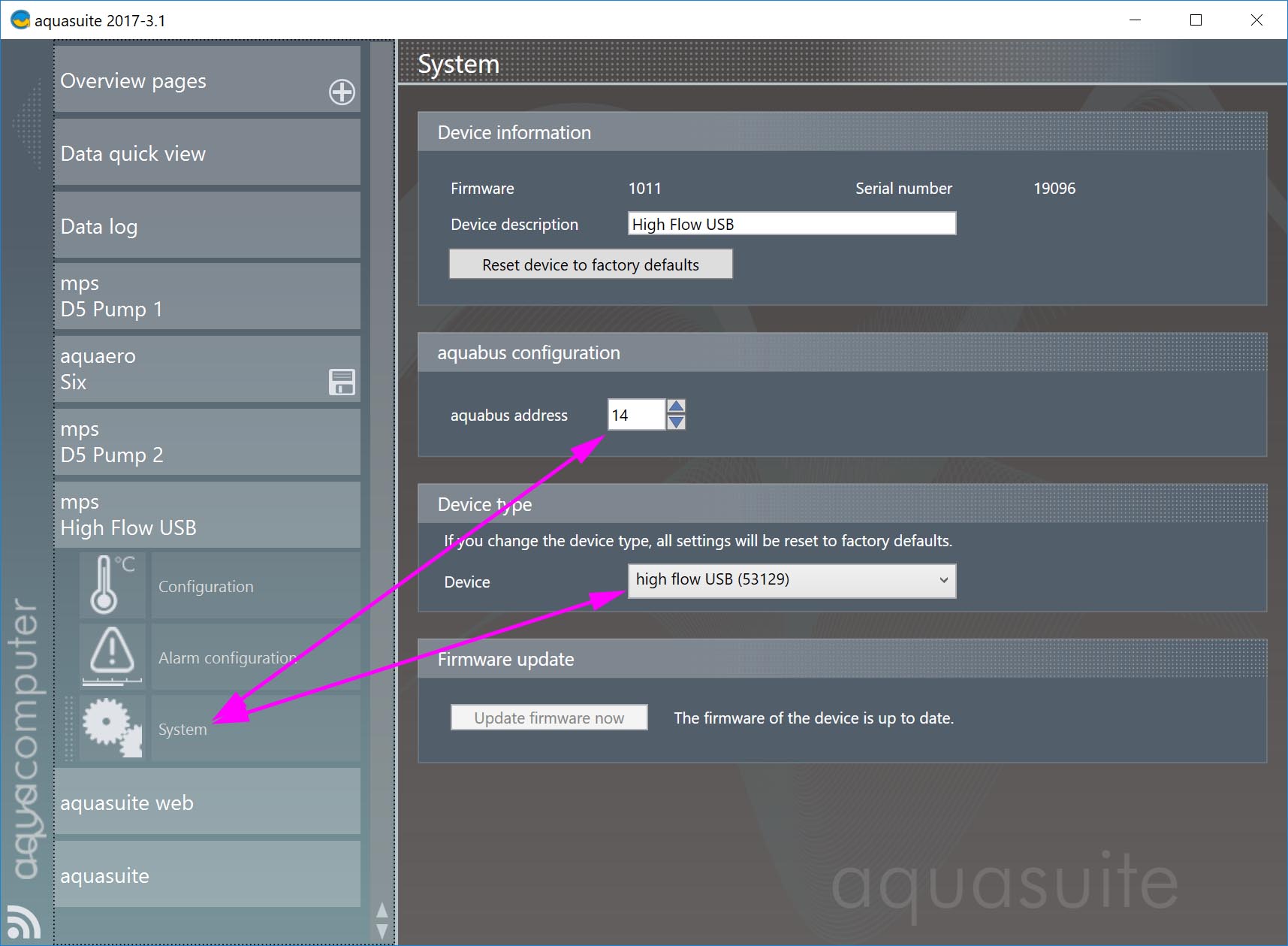Screen dimensions: 1288x946
Task: Close the aquasuite window
Action: (x=1256, y=20)
